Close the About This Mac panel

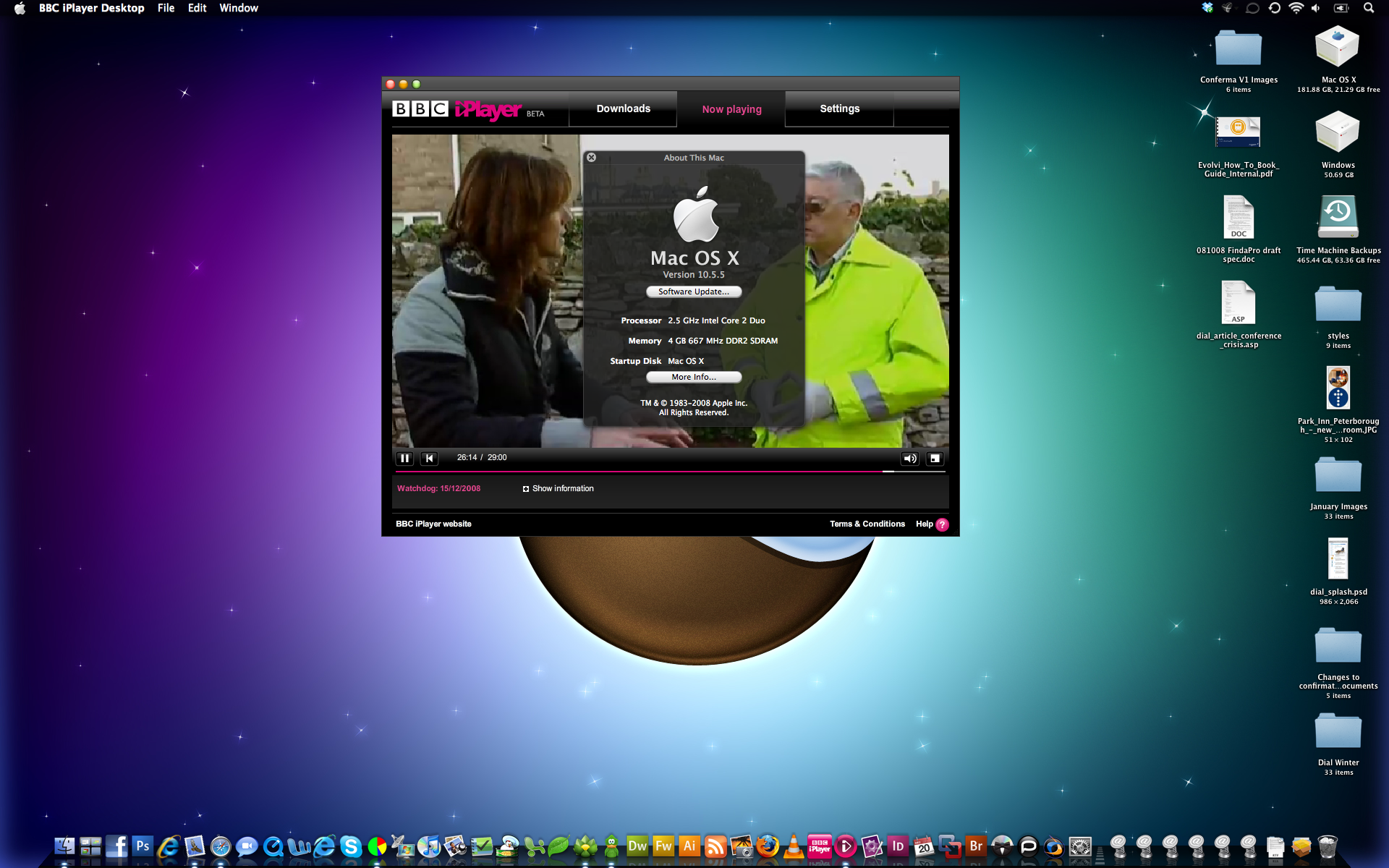coord(591,157)
